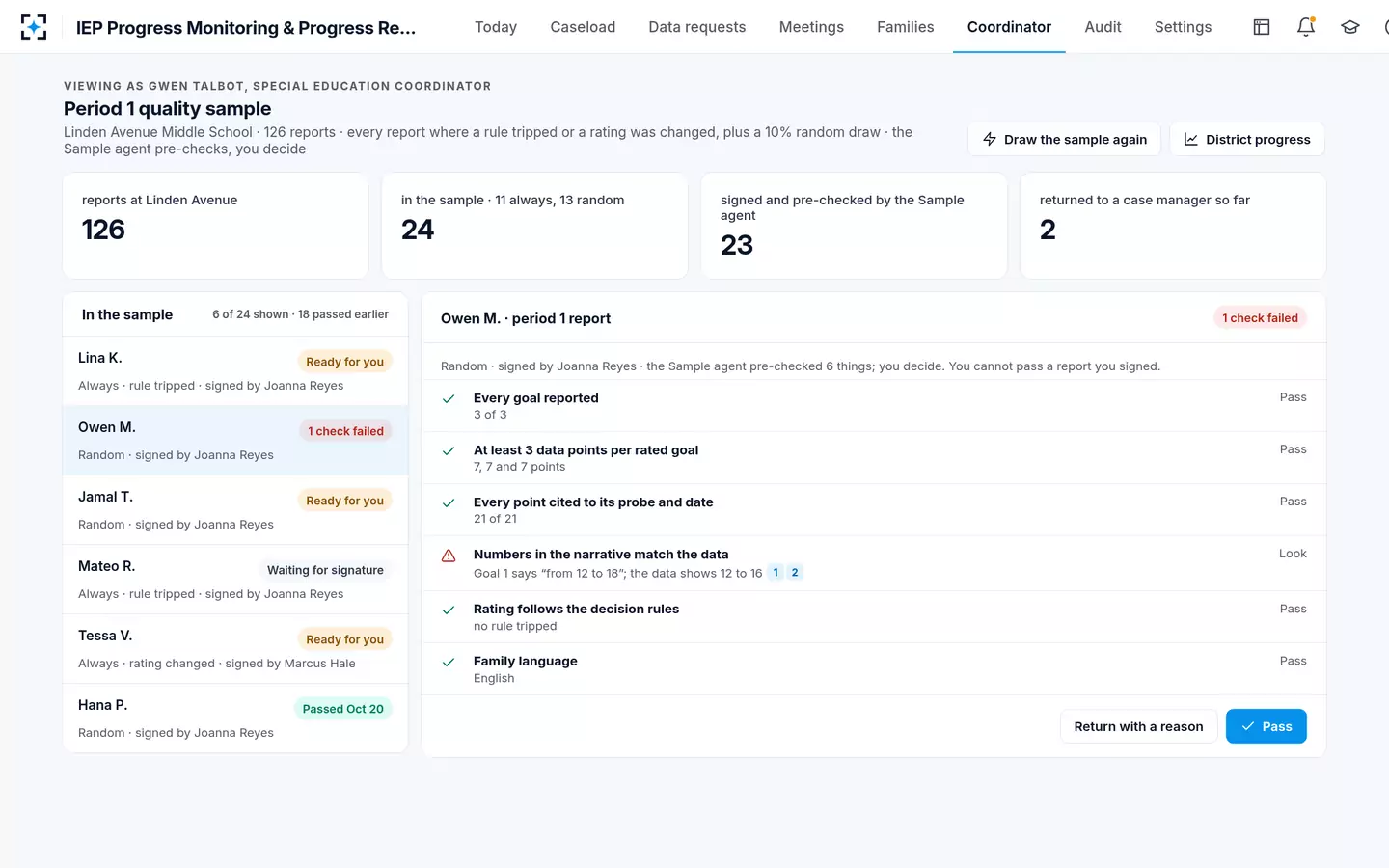Screen dimensions: 1389x868
Task: Click checkmark beside Rating follows the decision rules
Action: point(449,610)
